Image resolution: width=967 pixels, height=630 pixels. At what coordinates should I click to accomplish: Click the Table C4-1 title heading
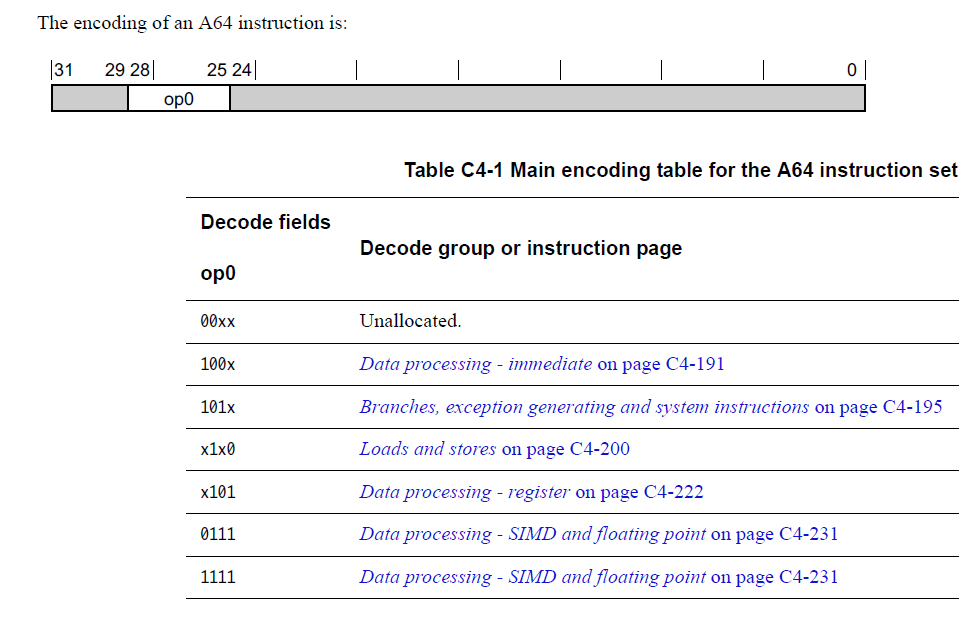(681, 170)
